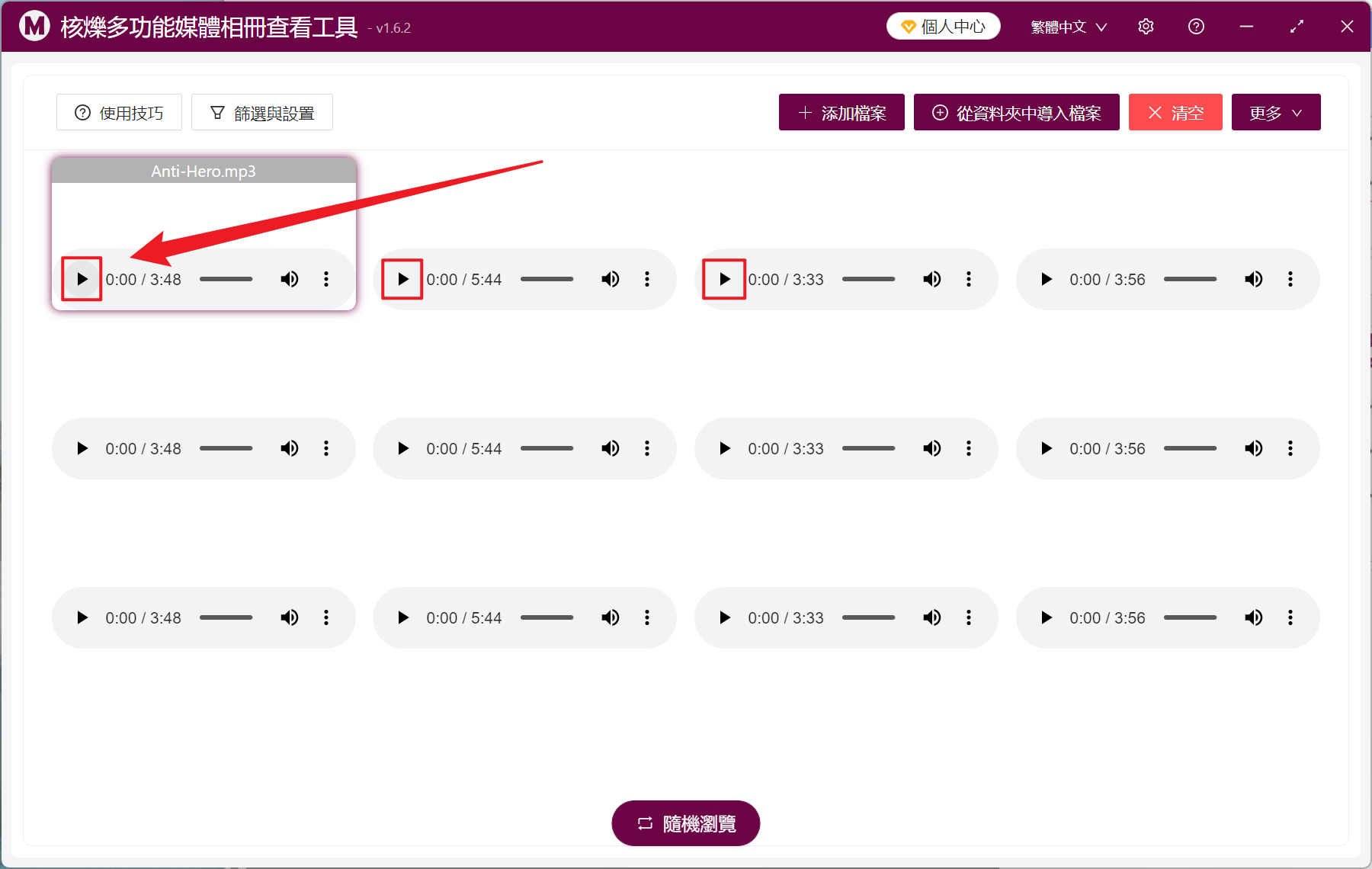1372x869 pixels.
Task: Open the settings gear in the title bar
Action: (x=1146, y=26)
